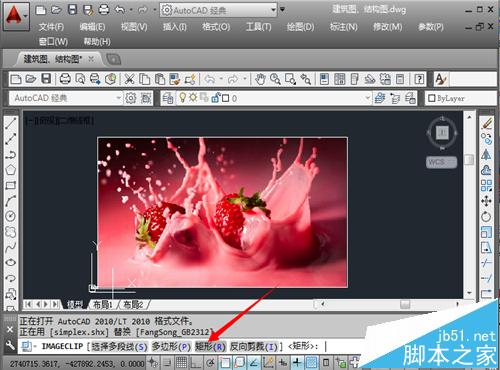Switch to the 布局2 layout tab
500x370 pixels.
click(133, 304)
